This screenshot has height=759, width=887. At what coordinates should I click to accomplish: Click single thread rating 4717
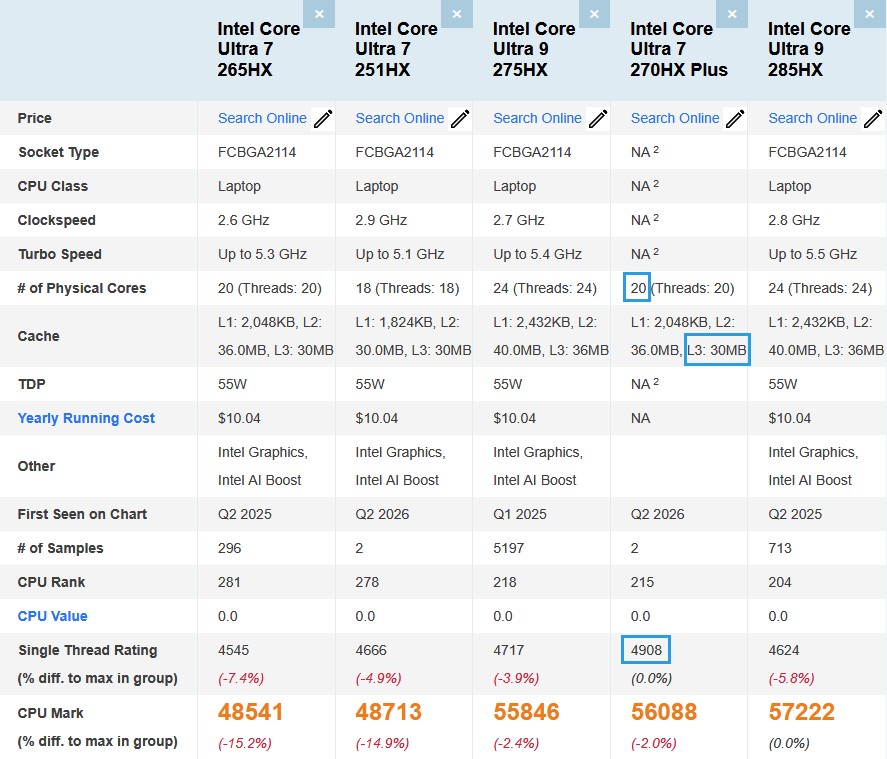[508, 650]
